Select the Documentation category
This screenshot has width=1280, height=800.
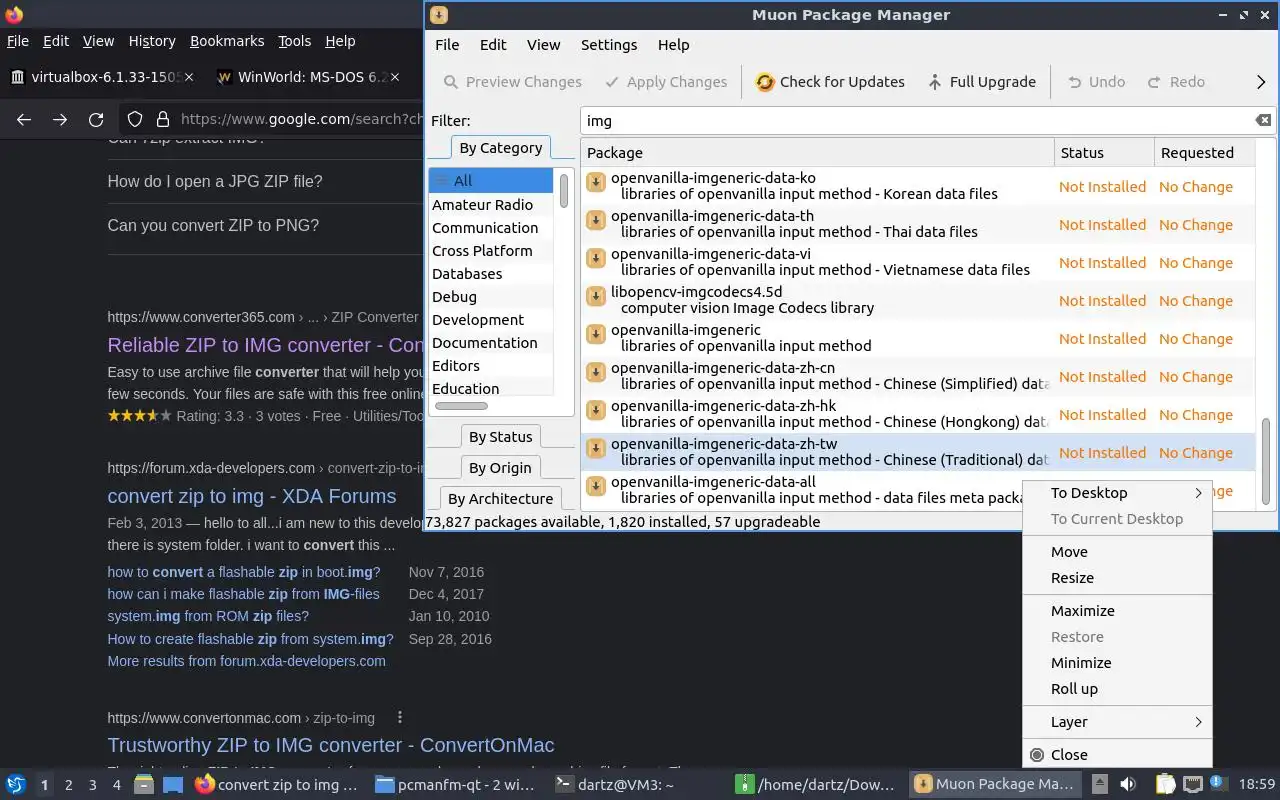click(491, 343)
